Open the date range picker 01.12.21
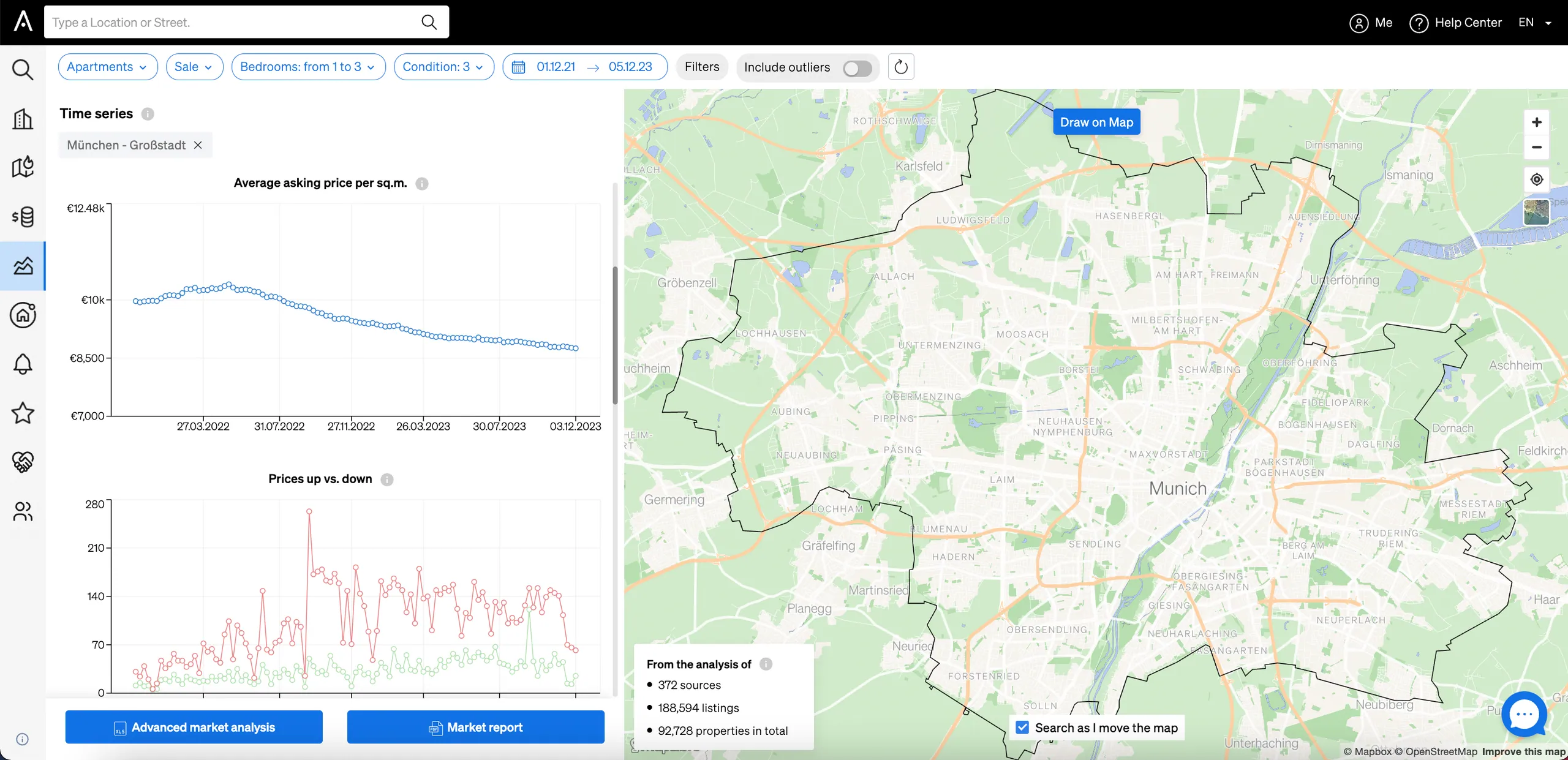1568x760 pixels. click(584, 67)
